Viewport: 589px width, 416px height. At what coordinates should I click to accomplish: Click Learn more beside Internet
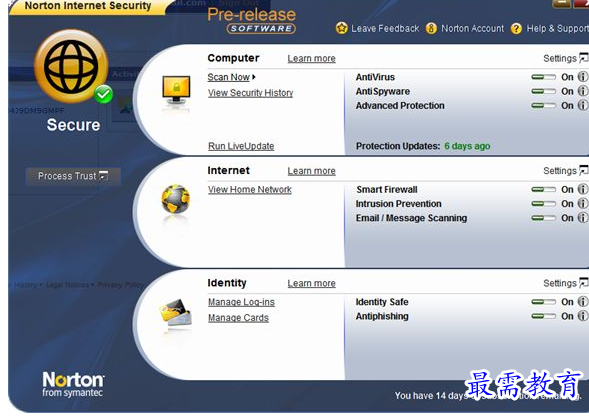point(311,171)
